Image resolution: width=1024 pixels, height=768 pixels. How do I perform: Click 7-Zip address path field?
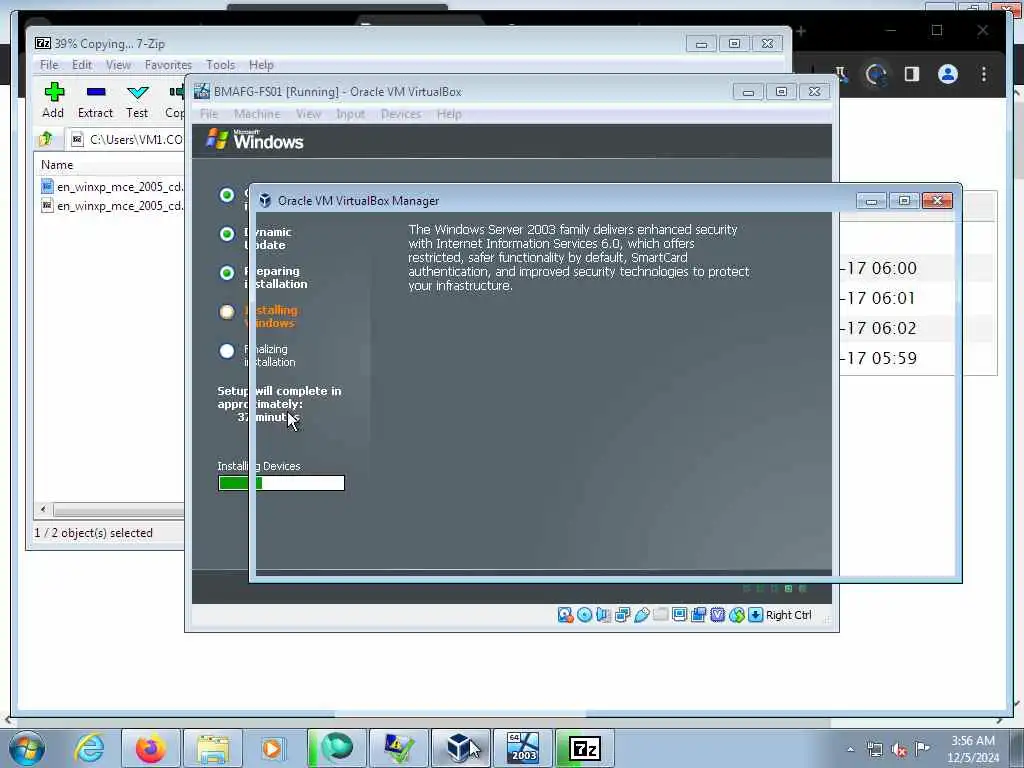pos(127,139)
